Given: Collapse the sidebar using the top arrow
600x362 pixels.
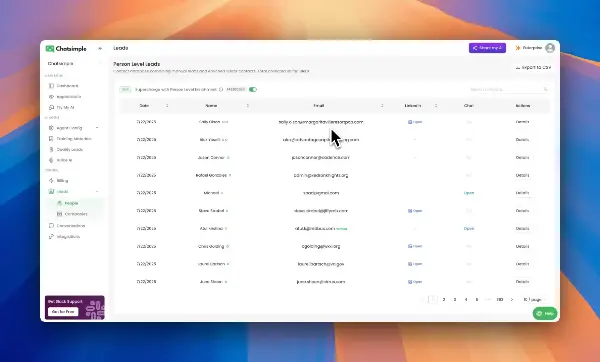Looking at the screenshot, I should pyautogui.click(x=100, y=49).
